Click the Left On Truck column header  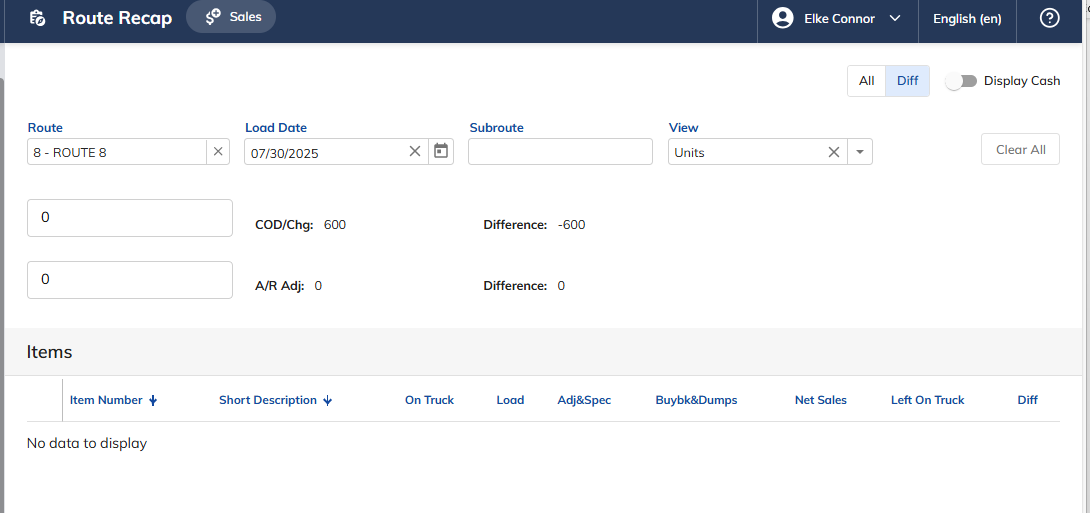tap(927, 400)
